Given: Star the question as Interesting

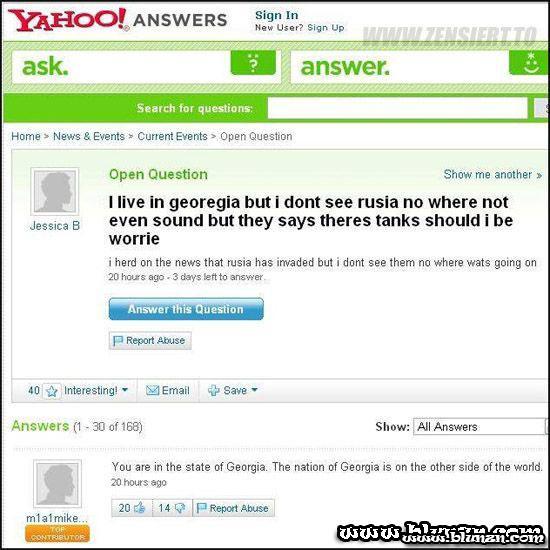Looking at the screenshot, I should coord(52,391).
